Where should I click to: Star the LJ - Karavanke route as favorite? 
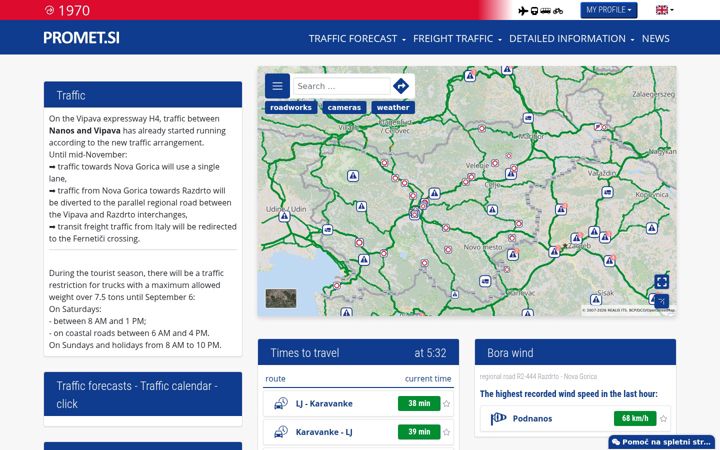(x=446, y=404)
